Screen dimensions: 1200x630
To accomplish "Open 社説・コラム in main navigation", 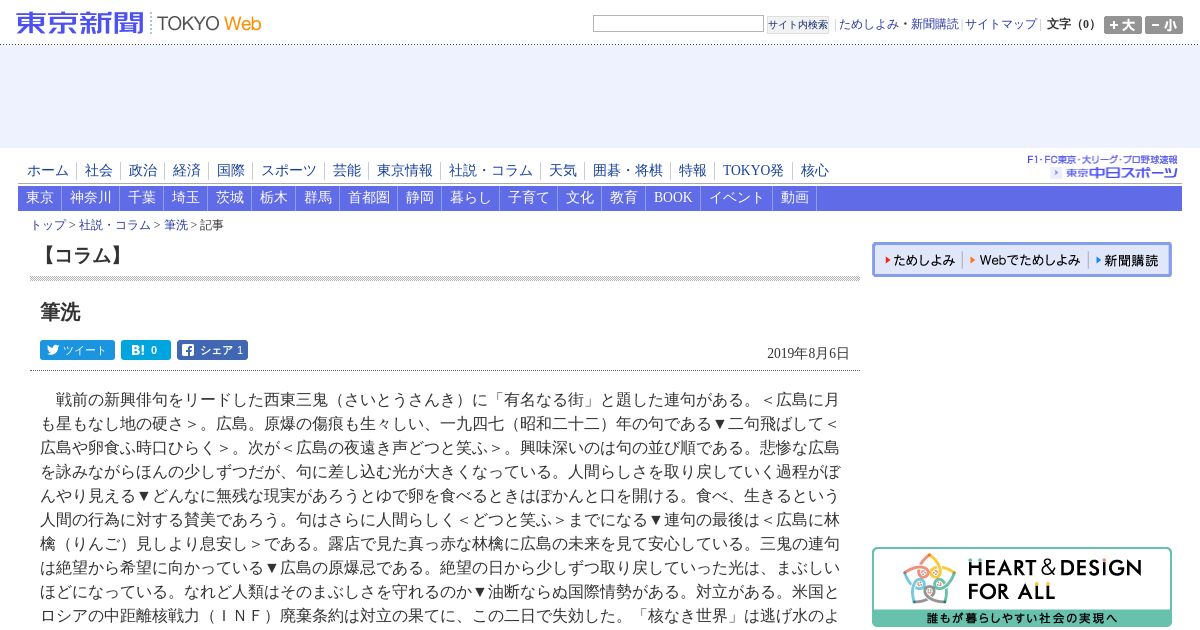I will click(x=491, y=171).
